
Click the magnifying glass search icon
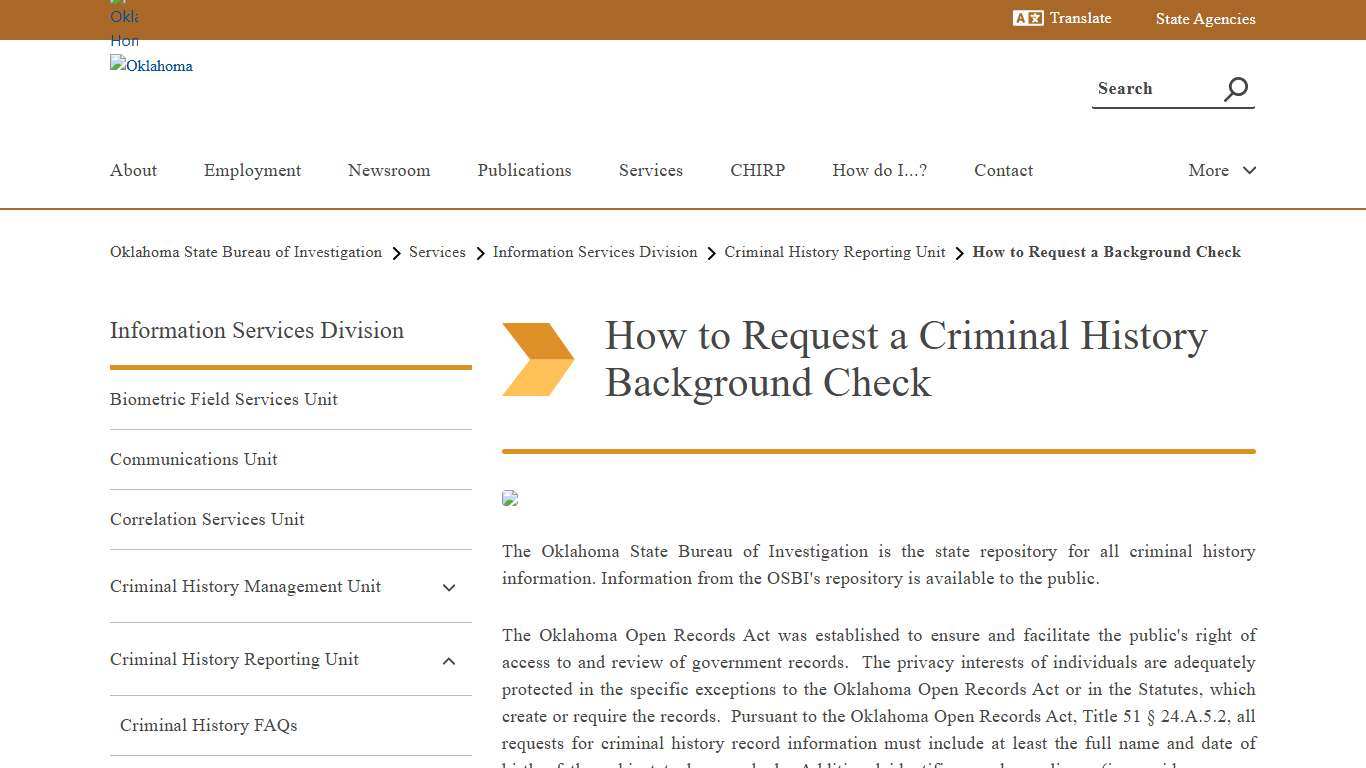1236,89
